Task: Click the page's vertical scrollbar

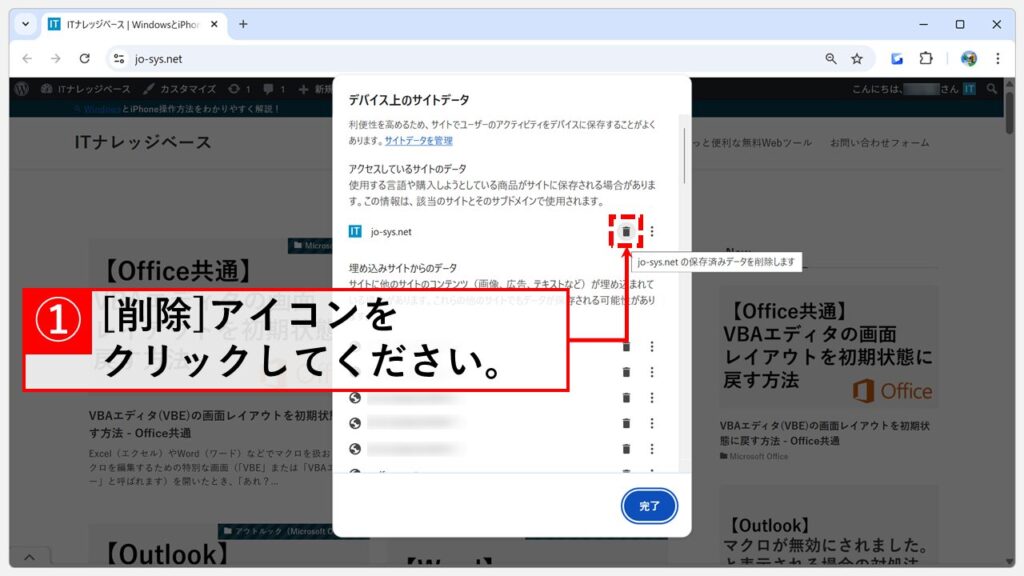Action: pyautogui.click(x=1010, y=112)
